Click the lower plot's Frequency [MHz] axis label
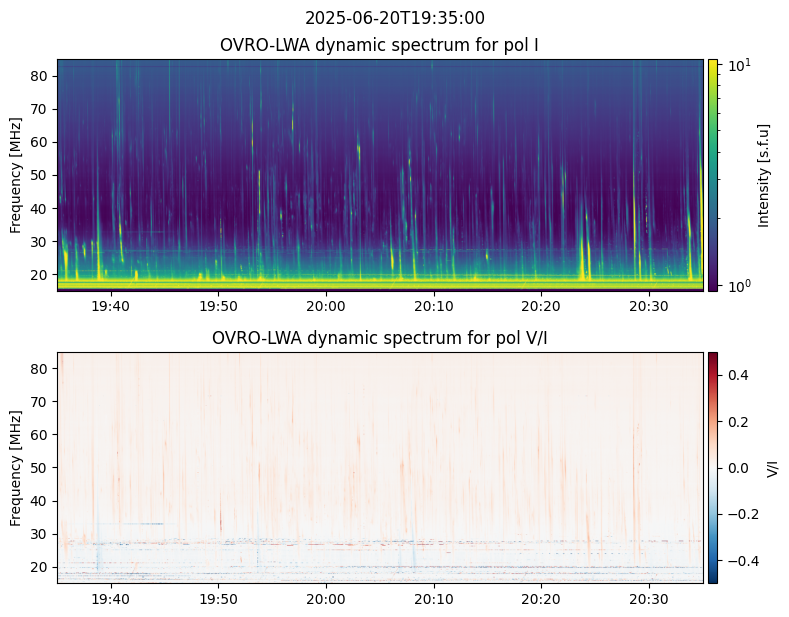 (x=16, y=467)
